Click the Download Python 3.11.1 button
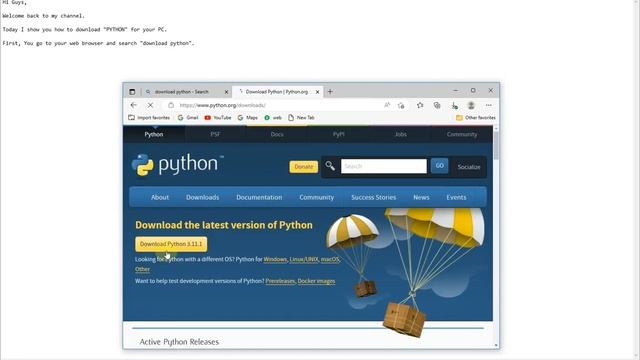 click(x=171, y=244)
